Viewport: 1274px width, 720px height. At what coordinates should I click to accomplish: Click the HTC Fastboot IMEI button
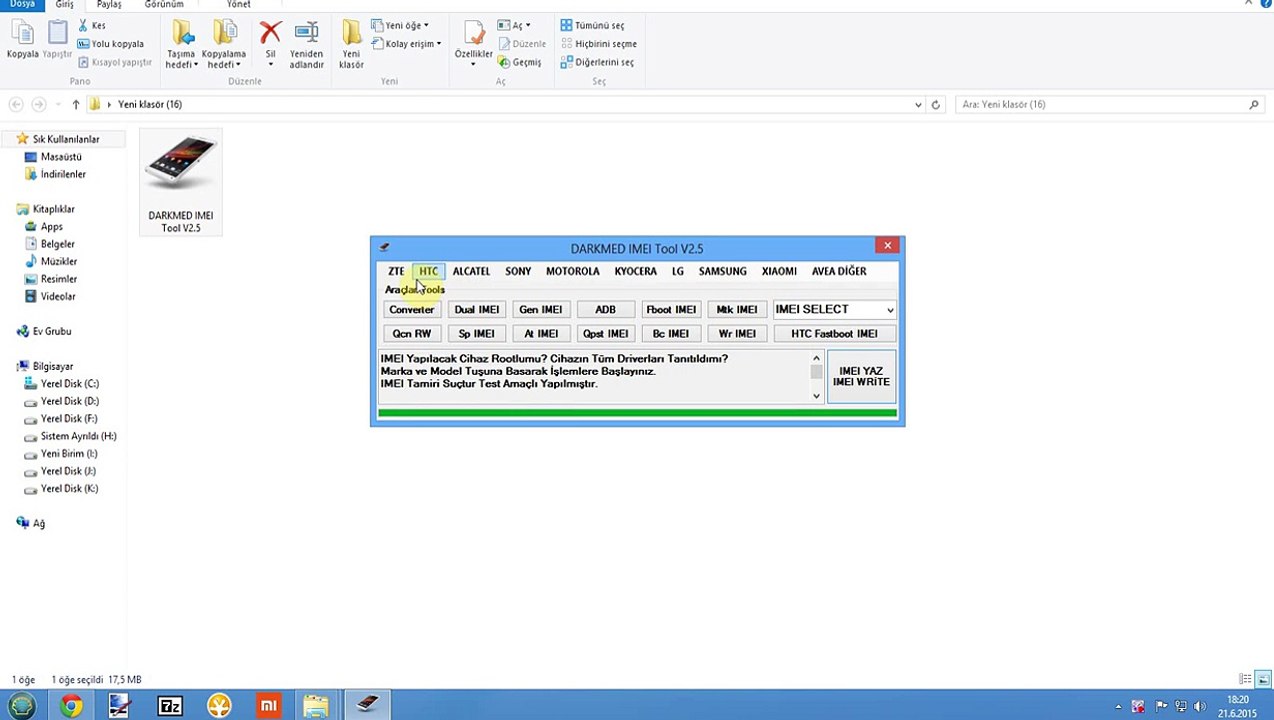(x=834, y=334)
